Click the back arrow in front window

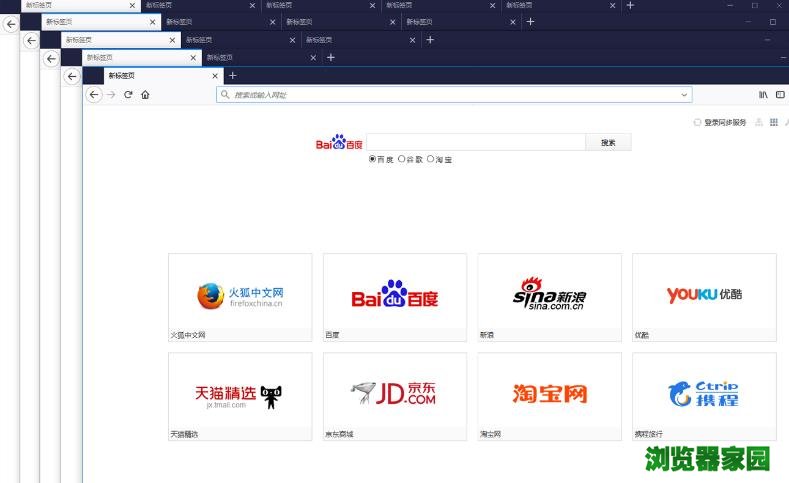coord(94,95)
